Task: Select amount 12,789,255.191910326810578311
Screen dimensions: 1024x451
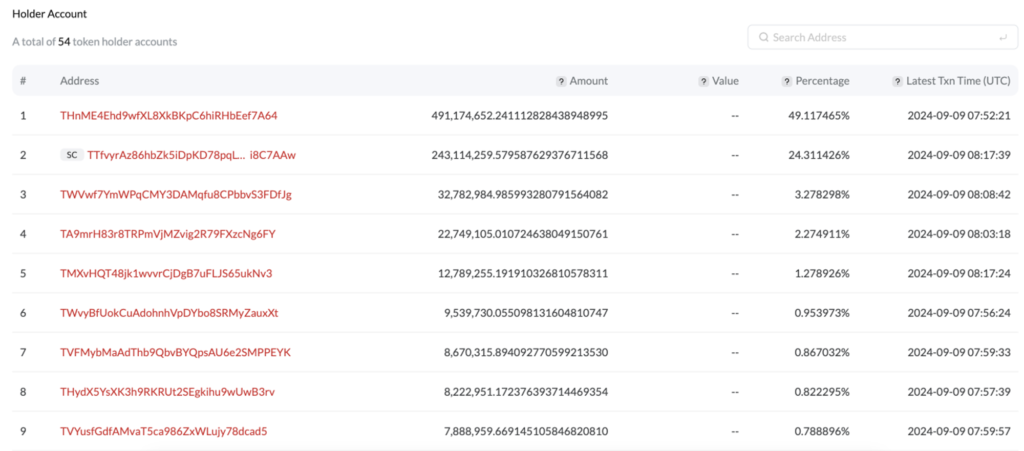Action: point(523,273)
